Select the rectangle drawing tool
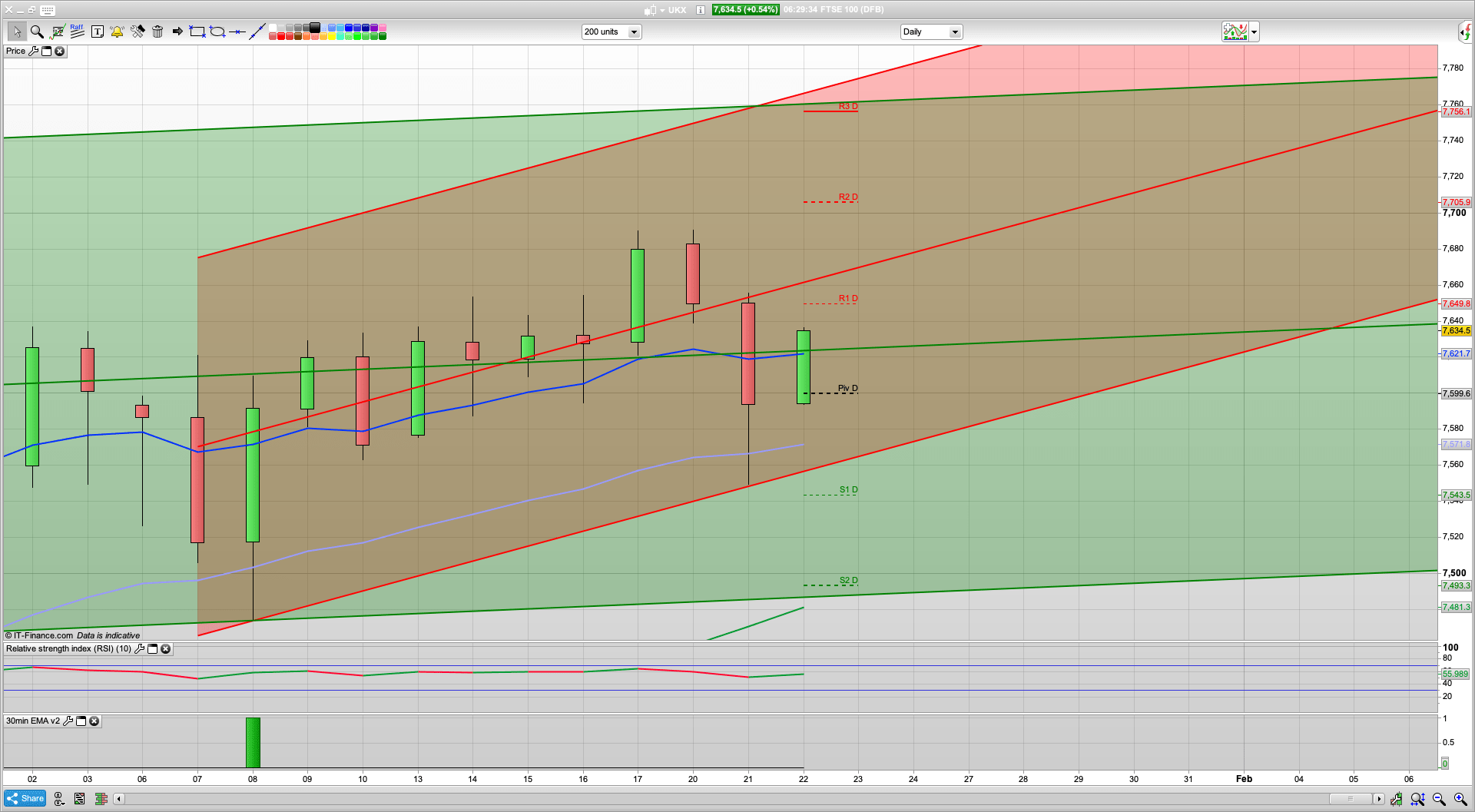The width and height of the screenshot is (1475, 812). coord(197,31)
